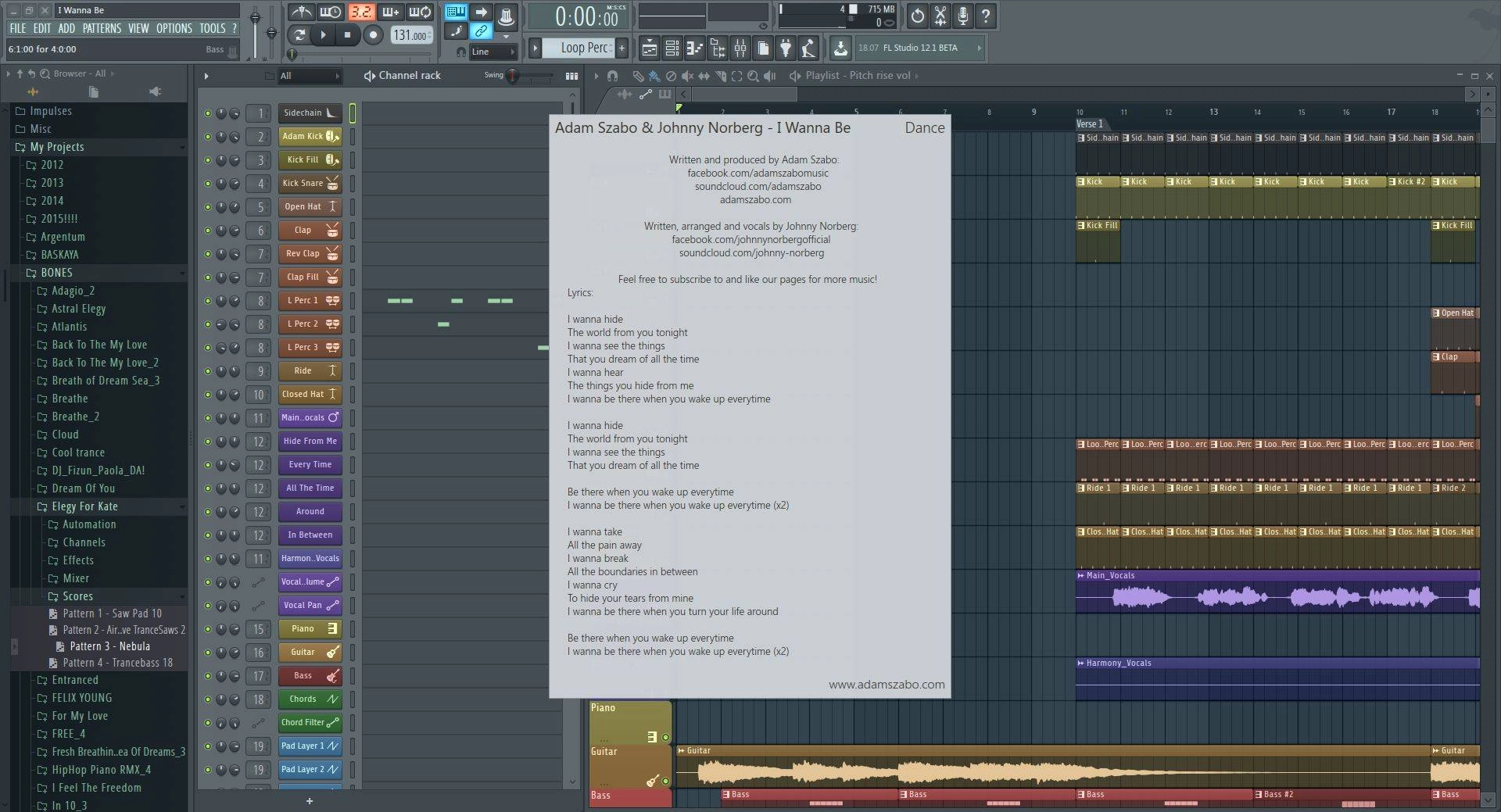Mute the Sidechain channel green light
The image size is (1501, 812).
coord(207,113)
